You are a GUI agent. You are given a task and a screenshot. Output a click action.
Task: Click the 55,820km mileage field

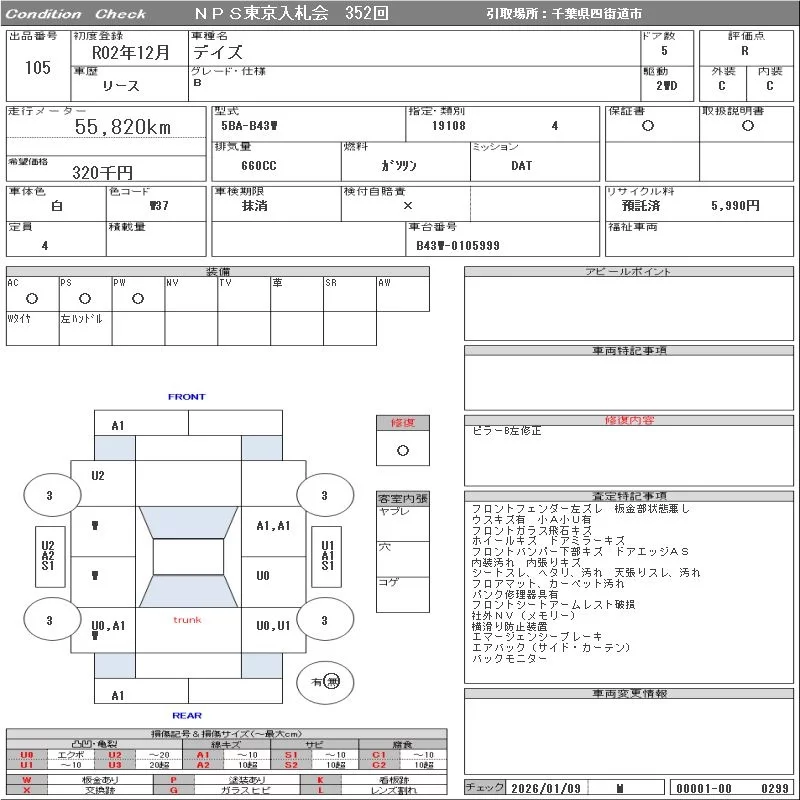click(123, 127)
